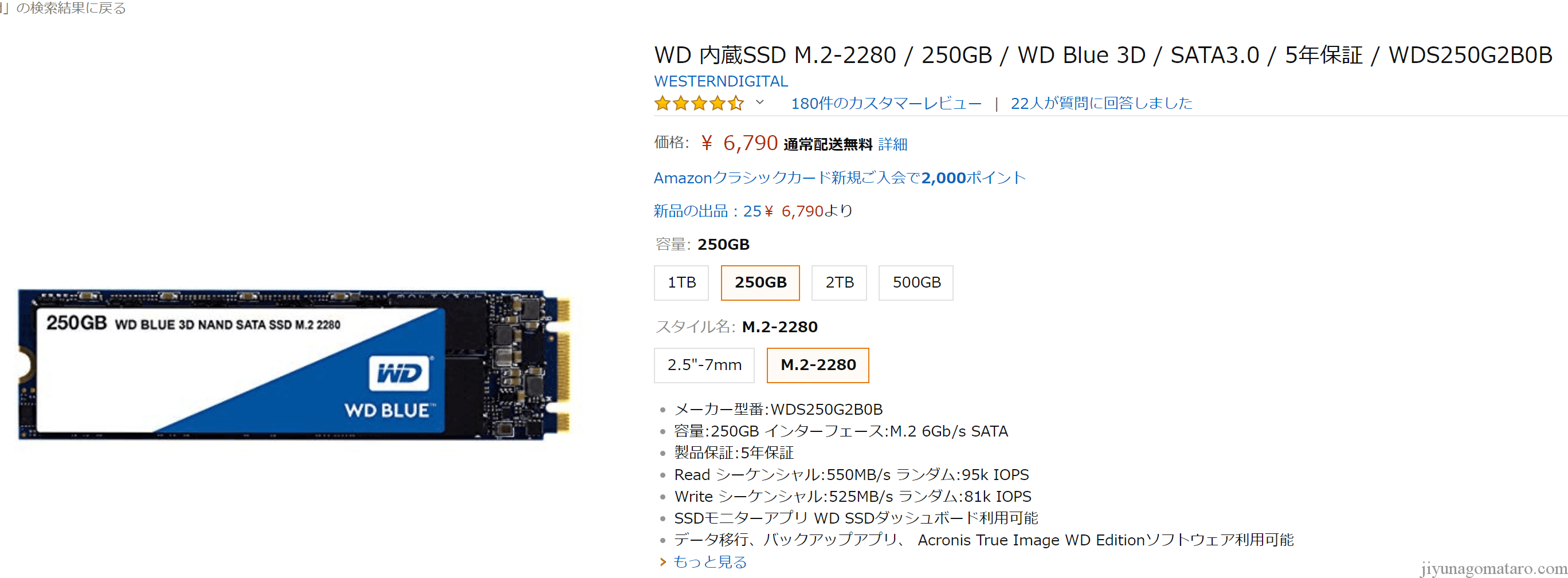Select the 500GB capacity option
The height and width of the screenshot is (578, 1568).
point(916,282)
